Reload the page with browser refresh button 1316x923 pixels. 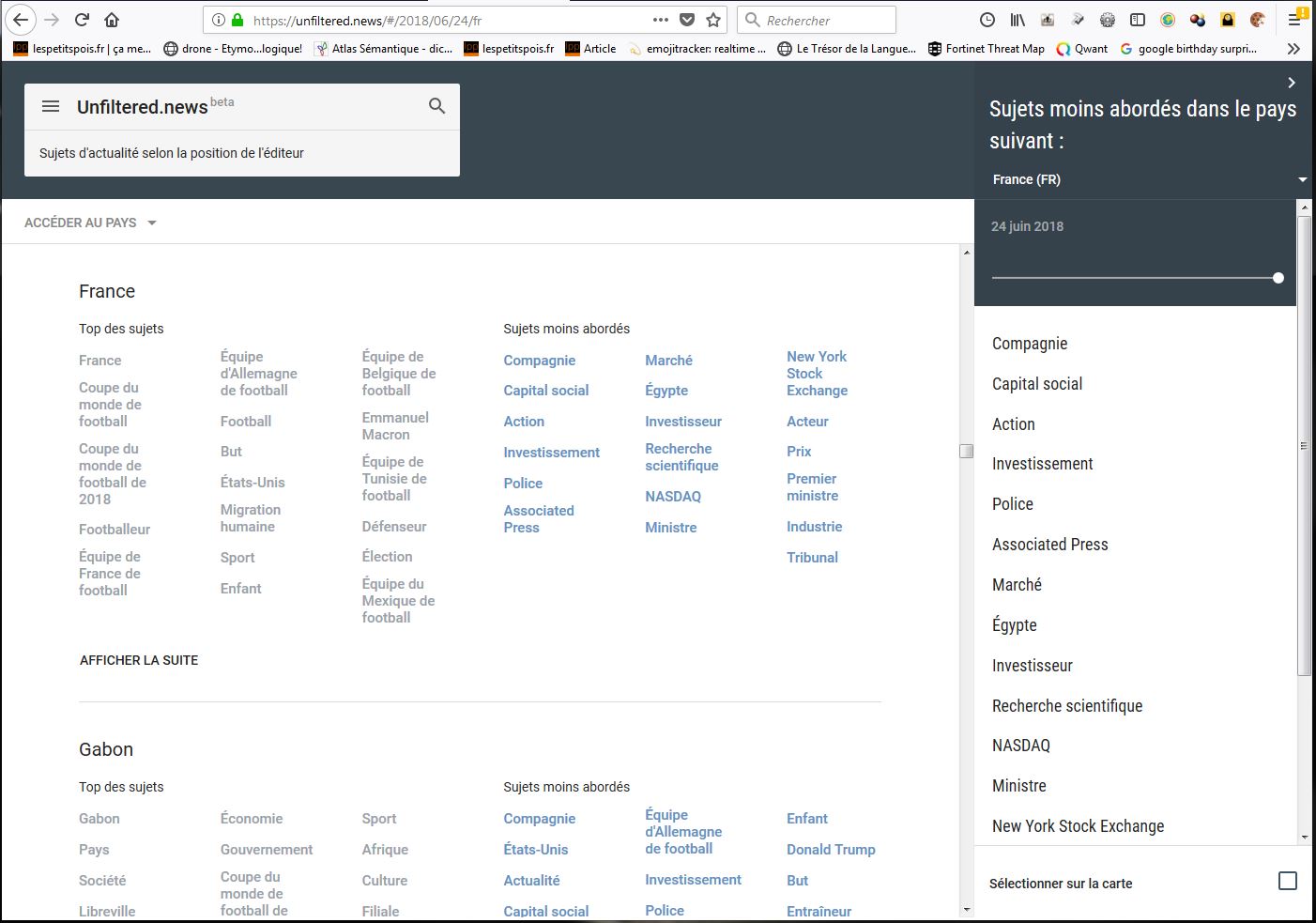coord(82,20)
